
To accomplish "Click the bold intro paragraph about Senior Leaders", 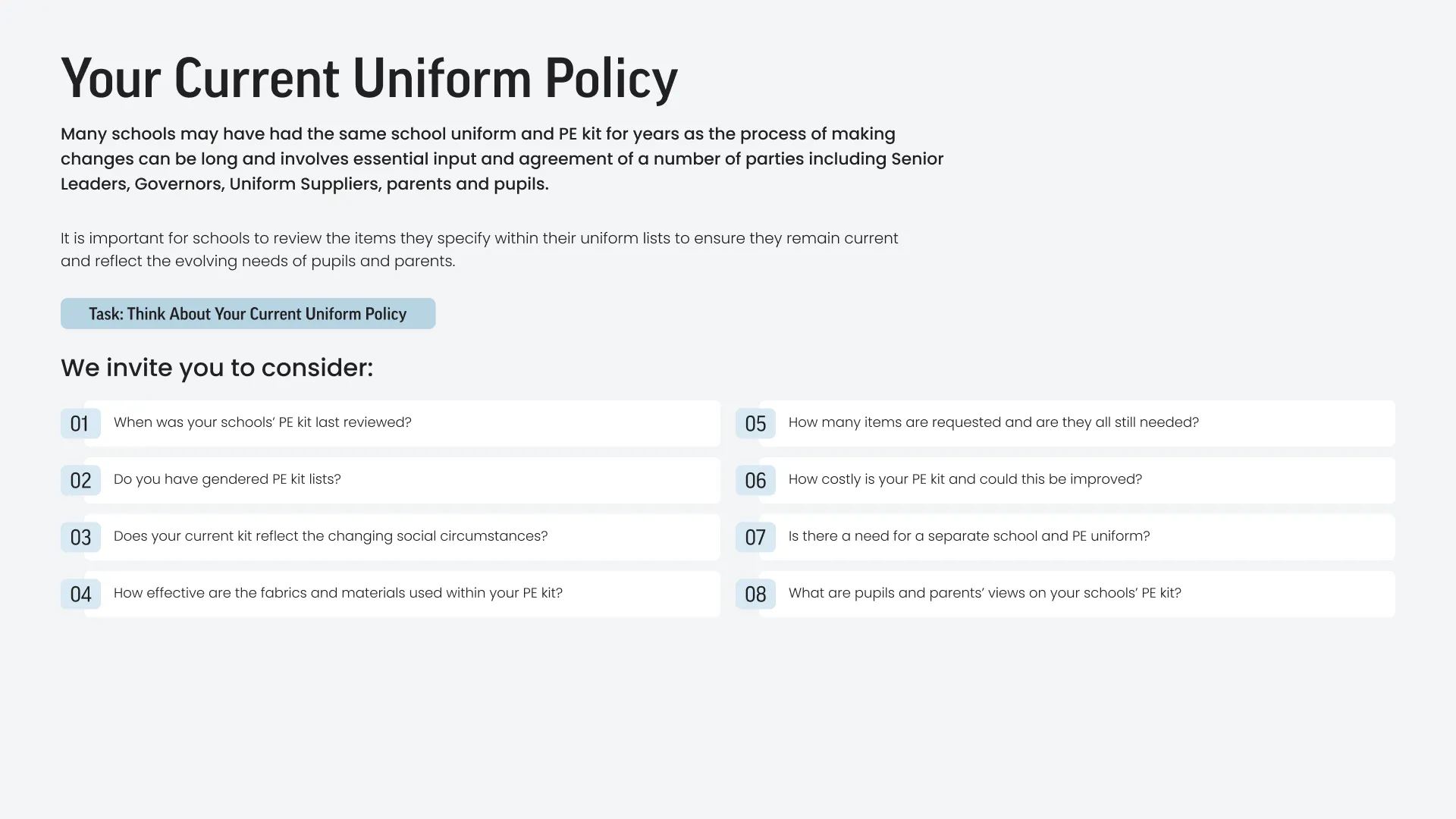I will 502,159.
